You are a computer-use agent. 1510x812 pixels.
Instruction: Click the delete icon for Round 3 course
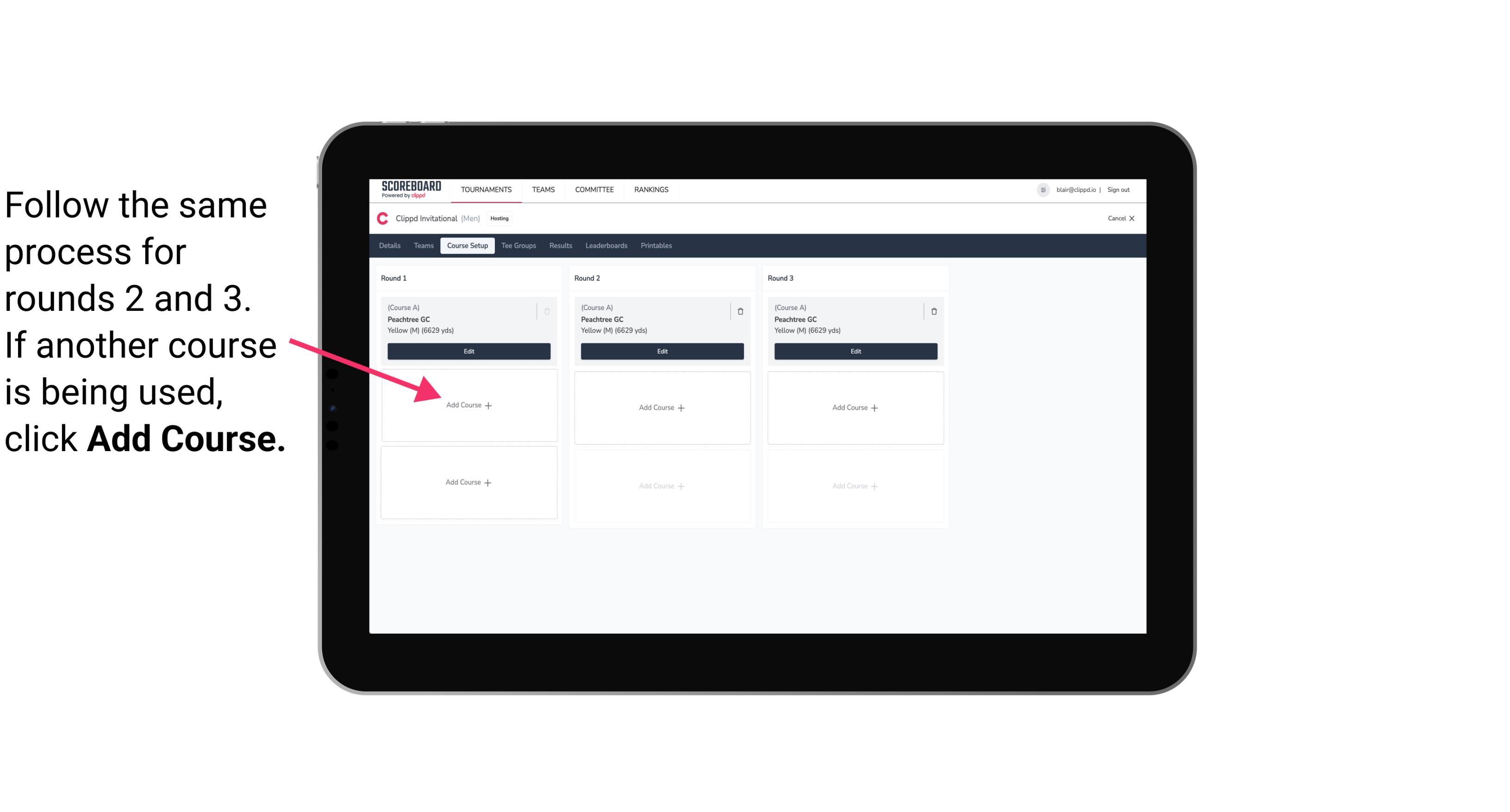click(x=931, y=311)
